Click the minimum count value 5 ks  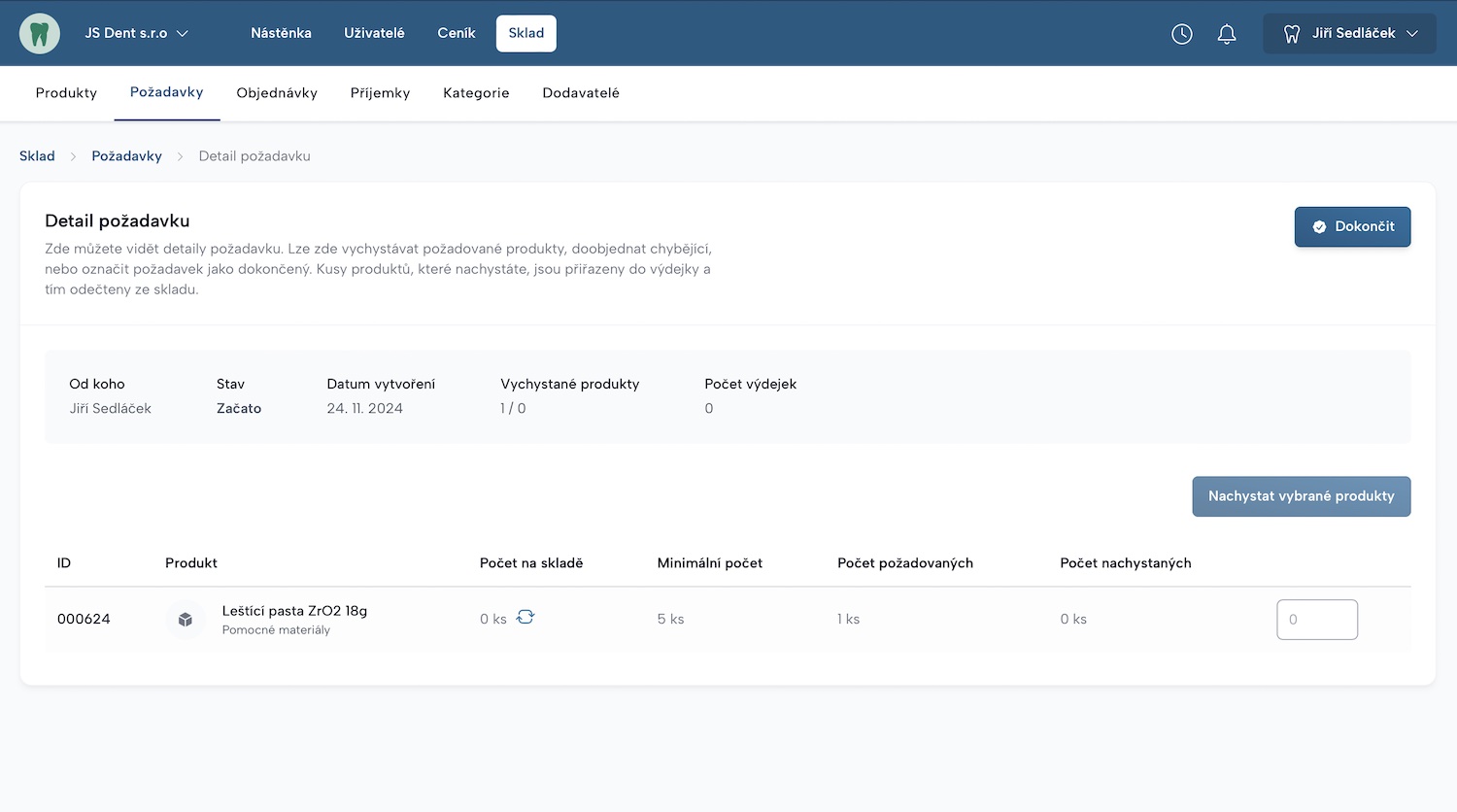pyautogui.click(x=670, y=619)
